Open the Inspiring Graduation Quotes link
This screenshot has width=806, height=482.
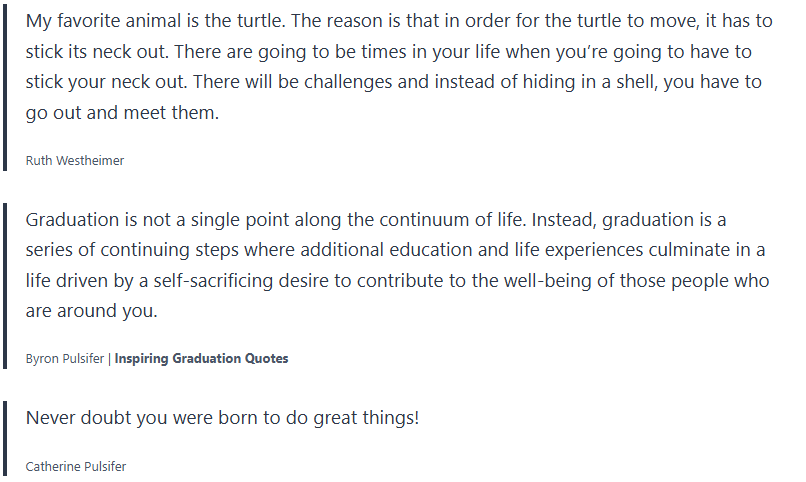(201, 359)
